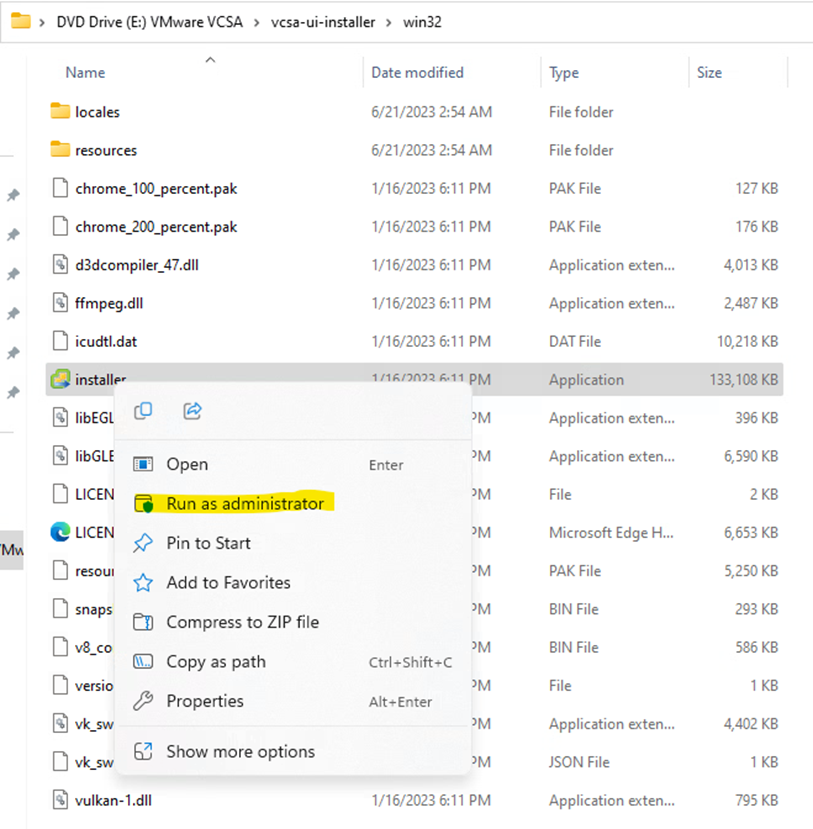The height and width of the screenshot is (829, 813).
Task: Choose Pin to Start option
Action: pyautogui.click(x=208, y=543)
